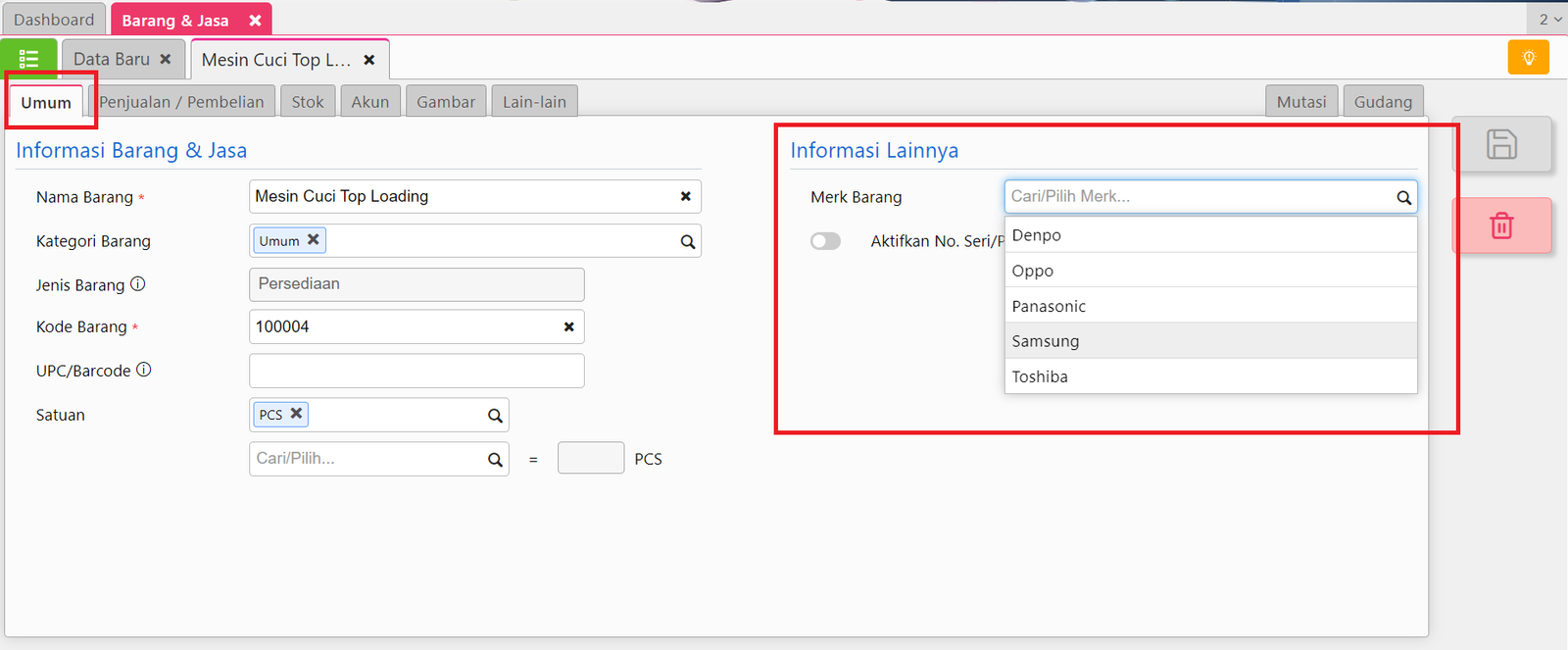
Task: Open the Stok tab
Action: pos(308,102)
